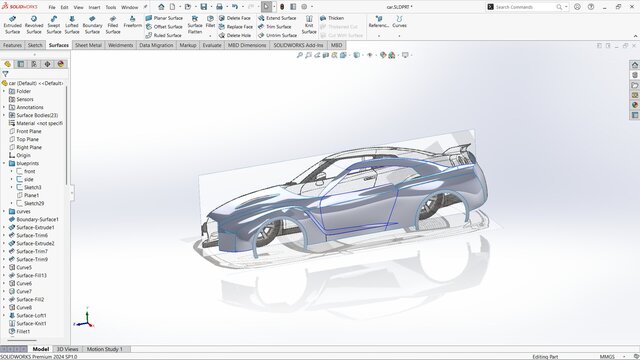Expand the Surface Bodies(23) folder
This screenshot has width=640, height=360.
(4, 115)
